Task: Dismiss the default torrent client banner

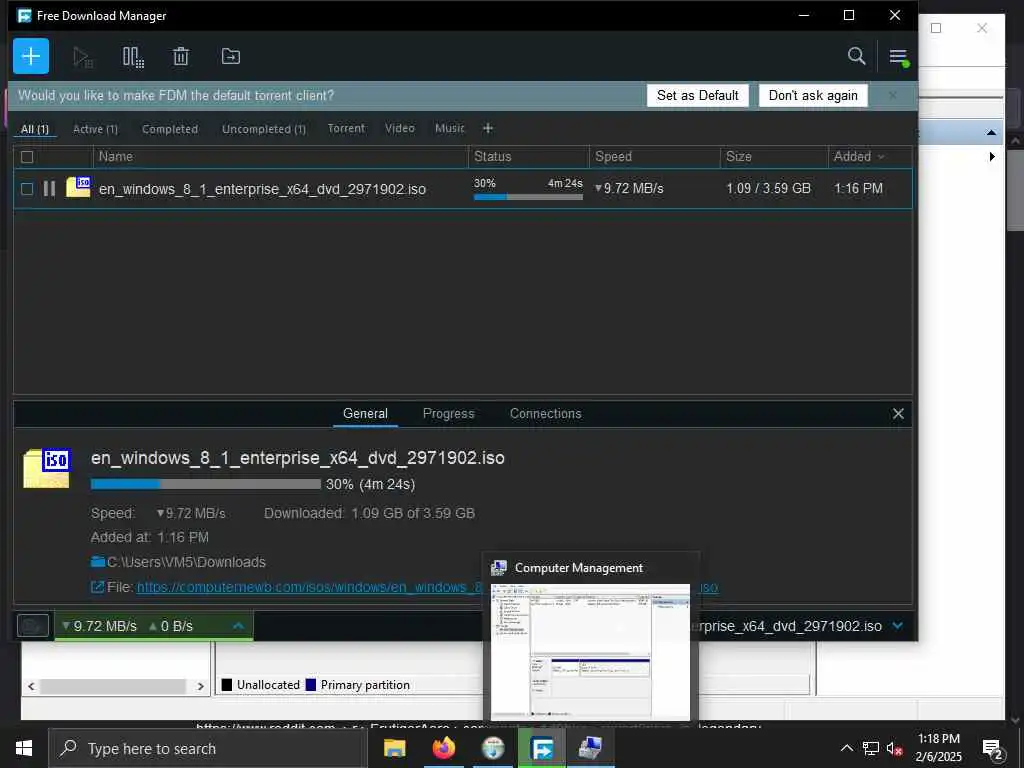Action: [x=893, y=95]
